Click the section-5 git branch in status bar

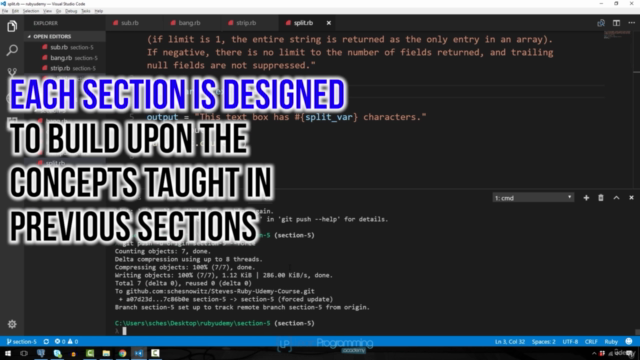22,342
